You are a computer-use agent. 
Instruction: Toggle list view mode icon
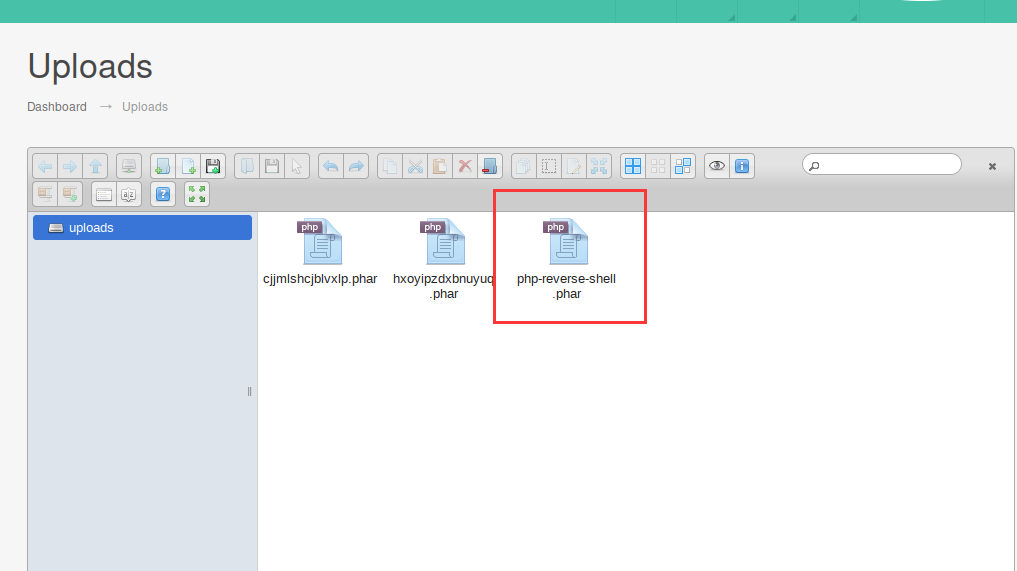click(104, 194)
